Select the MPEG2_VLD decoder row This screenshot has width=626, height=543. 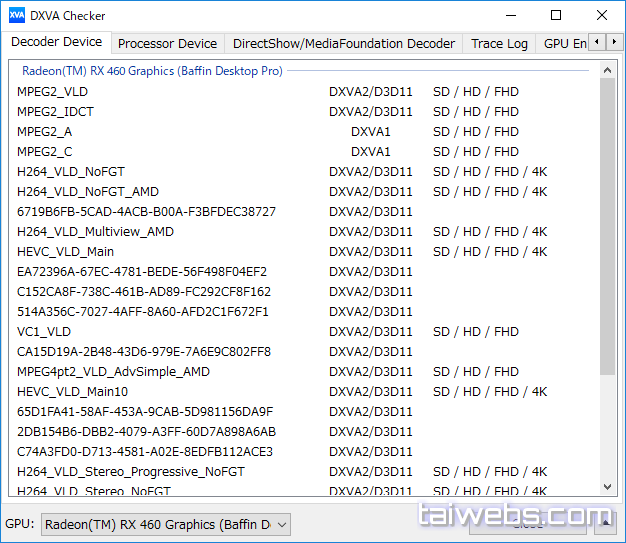52,91
